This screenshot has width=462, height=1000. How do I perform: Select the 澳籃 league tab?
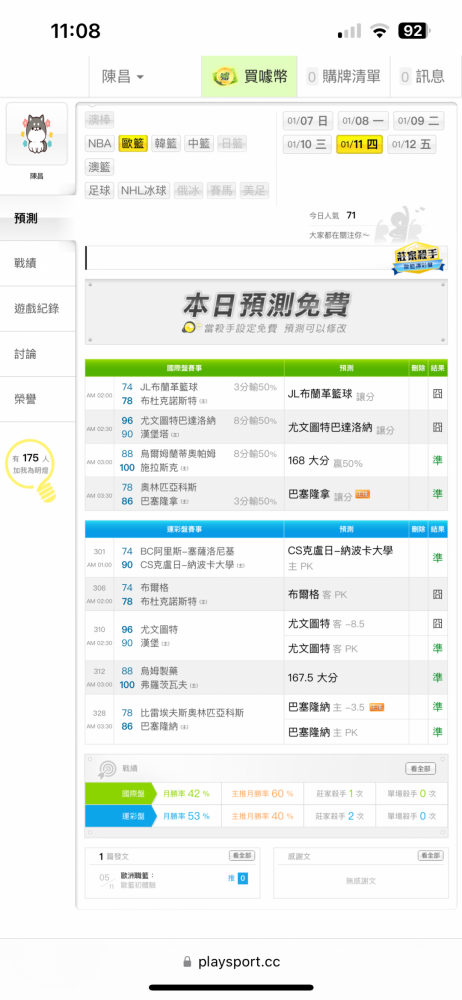pyautogui.click(x=100, y=167)
